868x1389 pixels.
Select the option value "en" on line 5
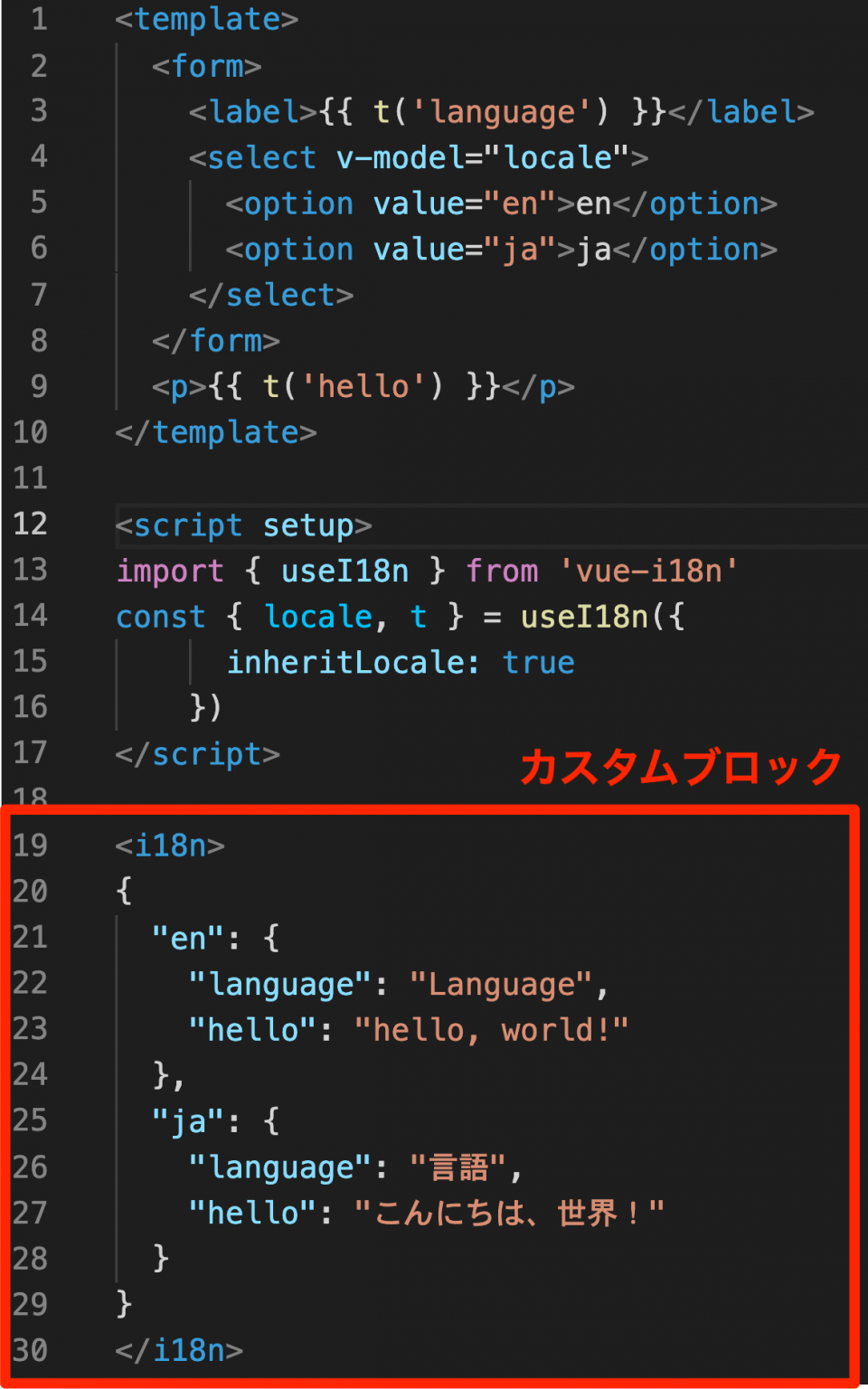[x=461, y=203]
